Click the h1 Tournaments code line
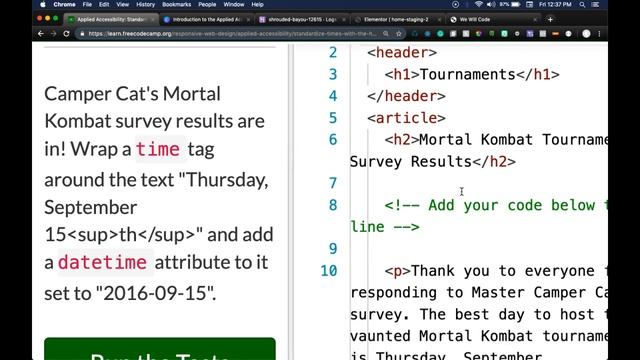This screenshot has width=640, height=360. [x=472, y=75]
